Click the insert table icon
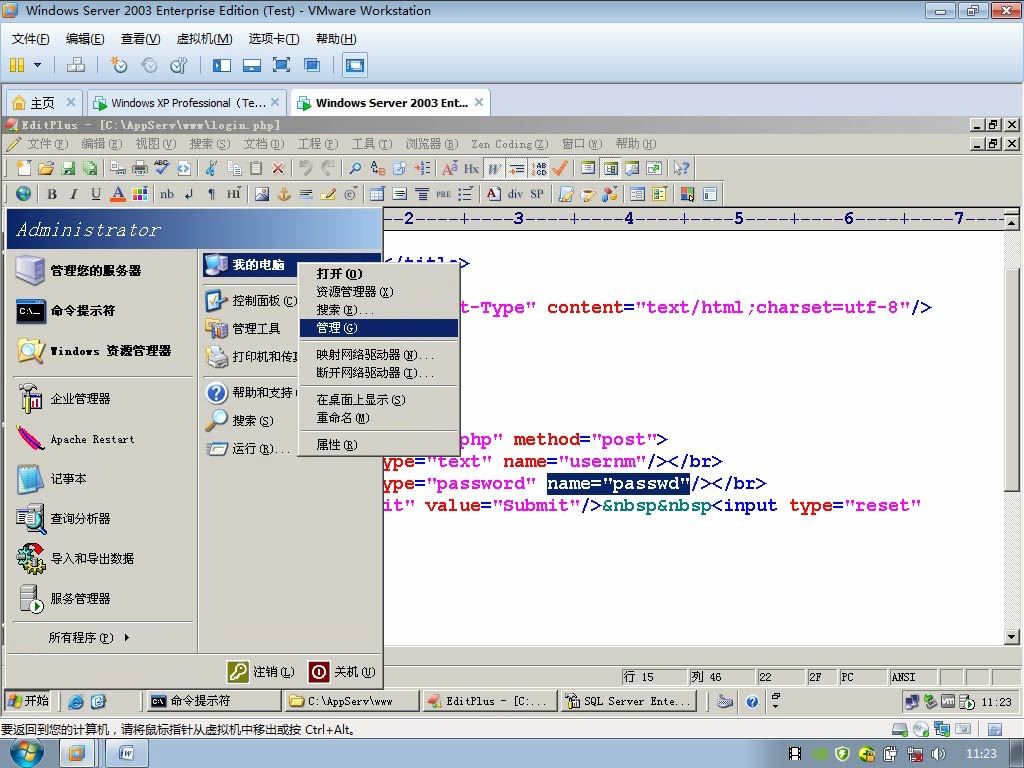 [377, 194]
